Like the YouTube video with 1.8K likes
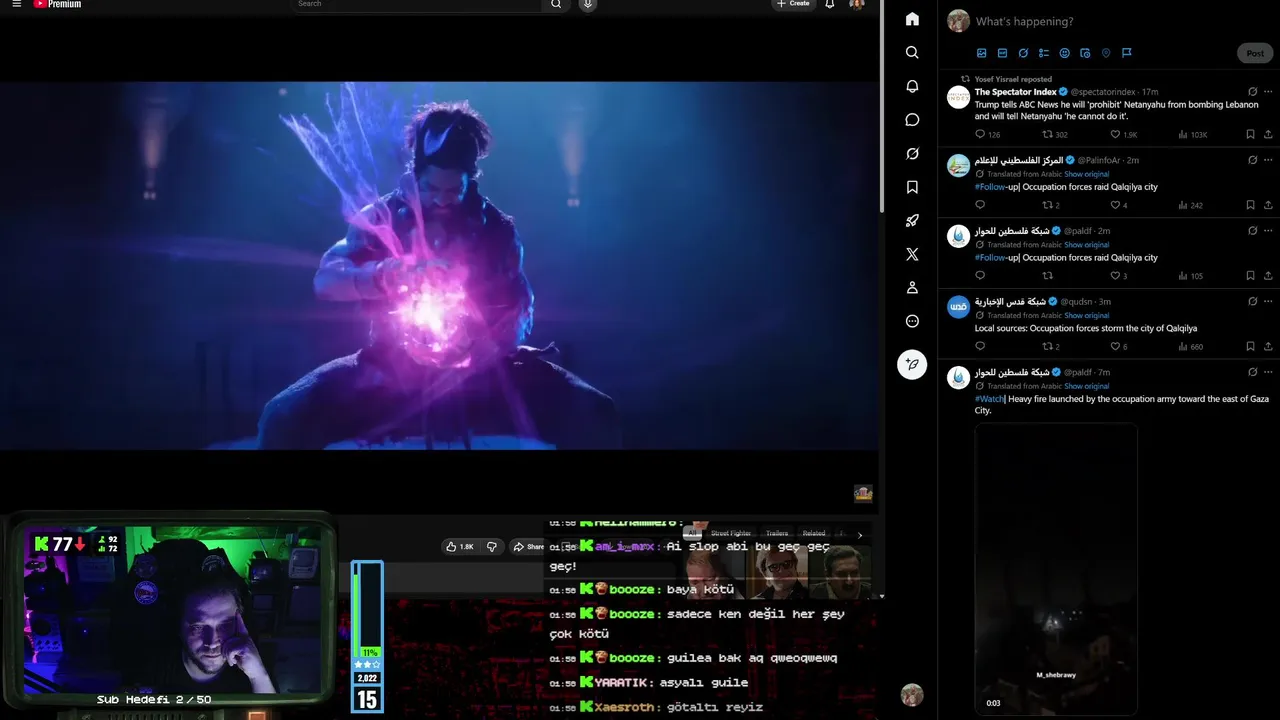This screenshot has width=1280, height=720. [460, 546]
